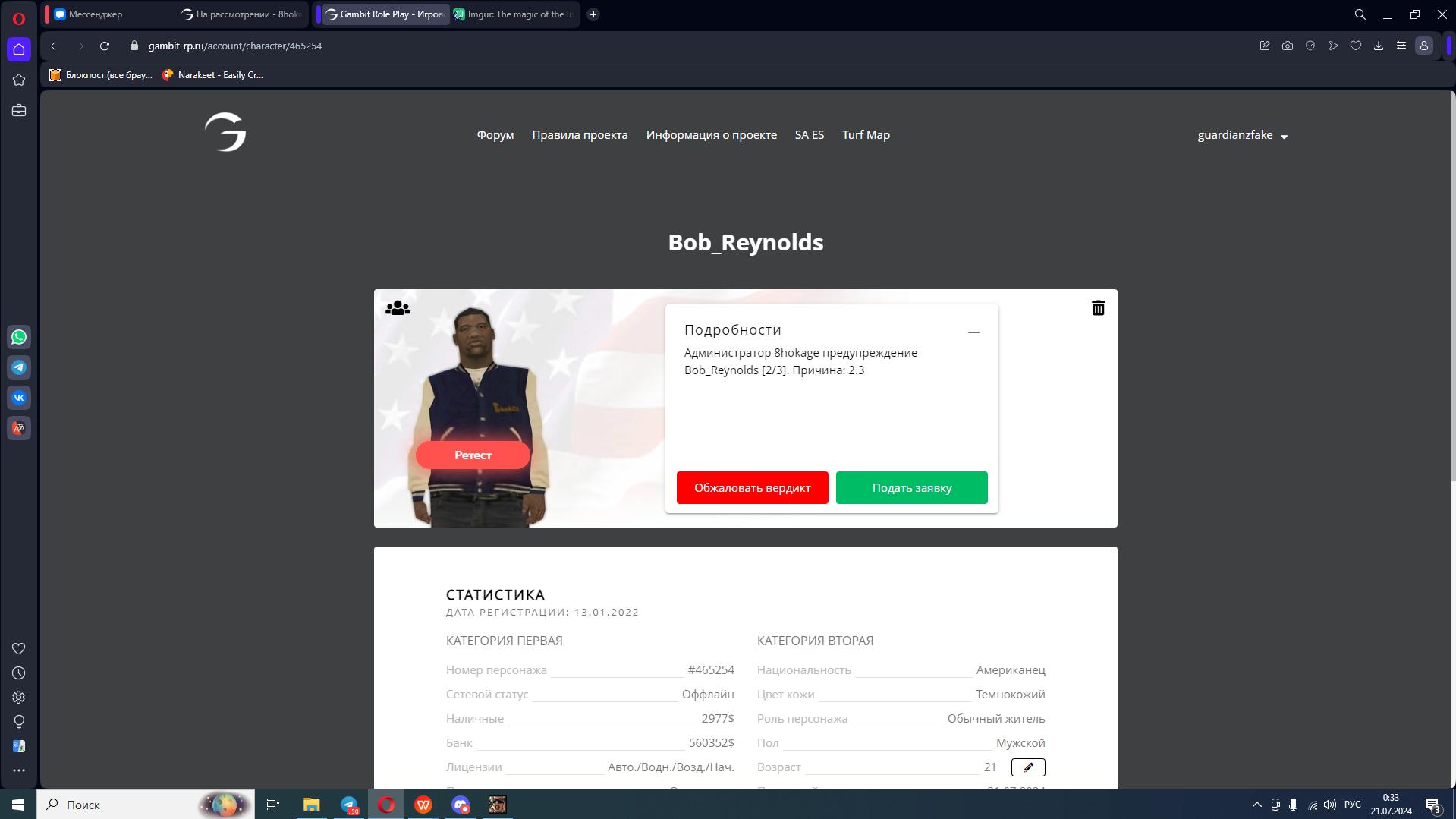Open the Gambit logo home link
Screen dimensions: 1456x819
click(x=225, y=132)
